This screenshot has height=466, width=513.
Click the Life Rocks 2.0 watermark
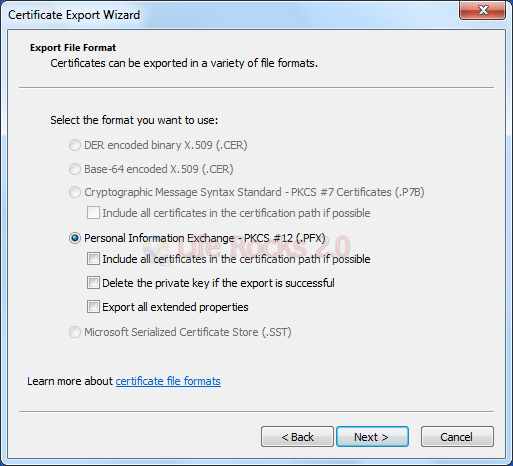tap(247, 248)
